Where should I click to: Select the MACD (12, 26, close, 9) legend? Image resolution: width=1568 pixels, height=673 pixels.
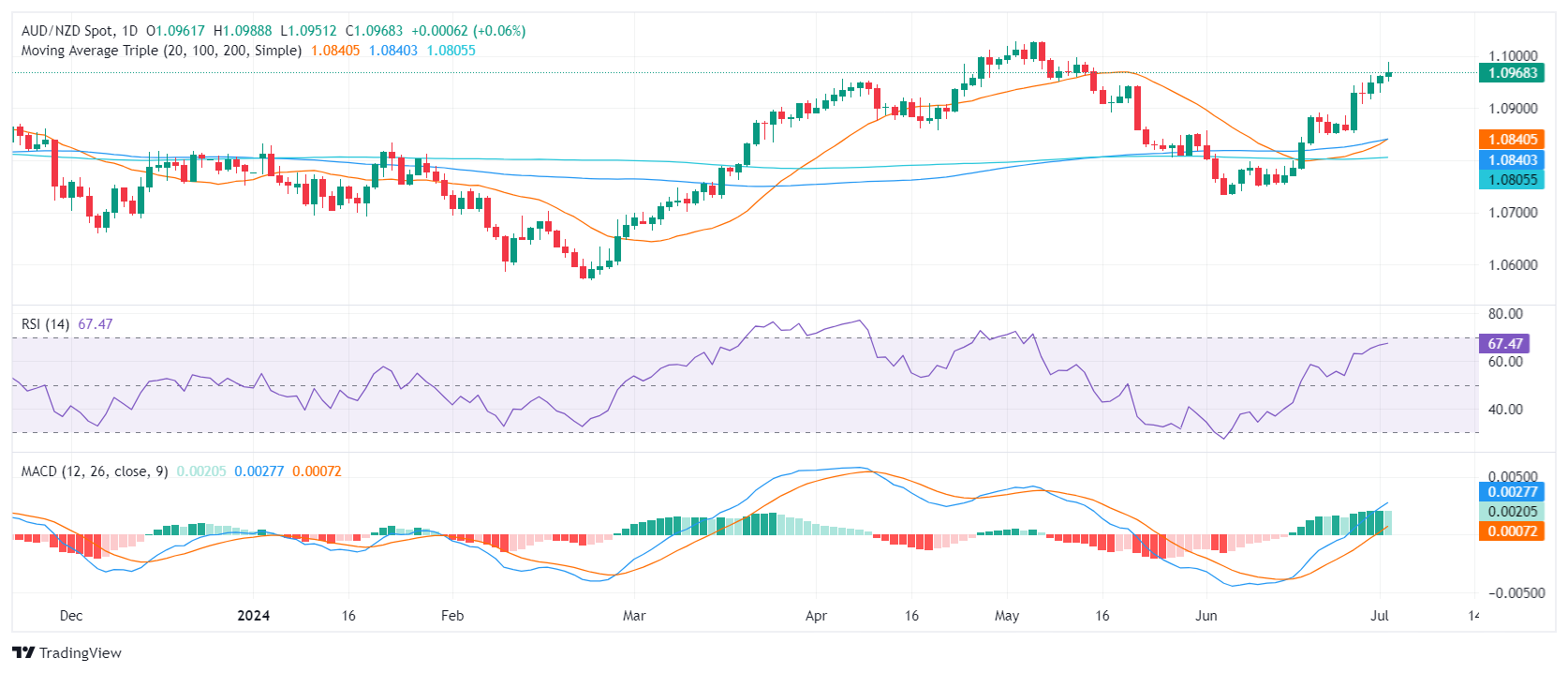tap(95, 471)
